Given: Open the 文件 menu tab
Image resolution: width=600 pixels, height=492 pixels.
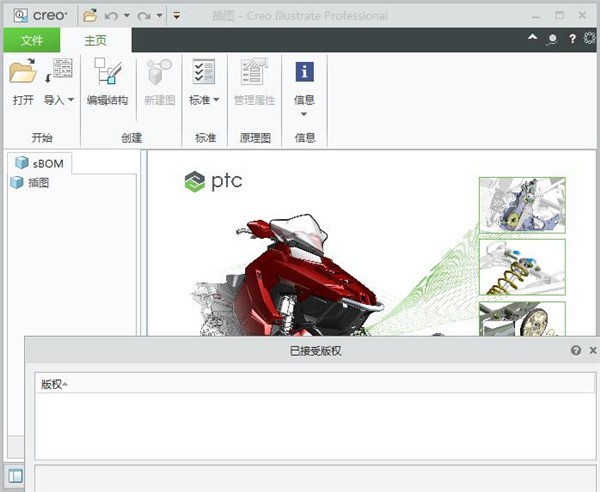Looking at the screenshot, I should (x=32, y=40).
